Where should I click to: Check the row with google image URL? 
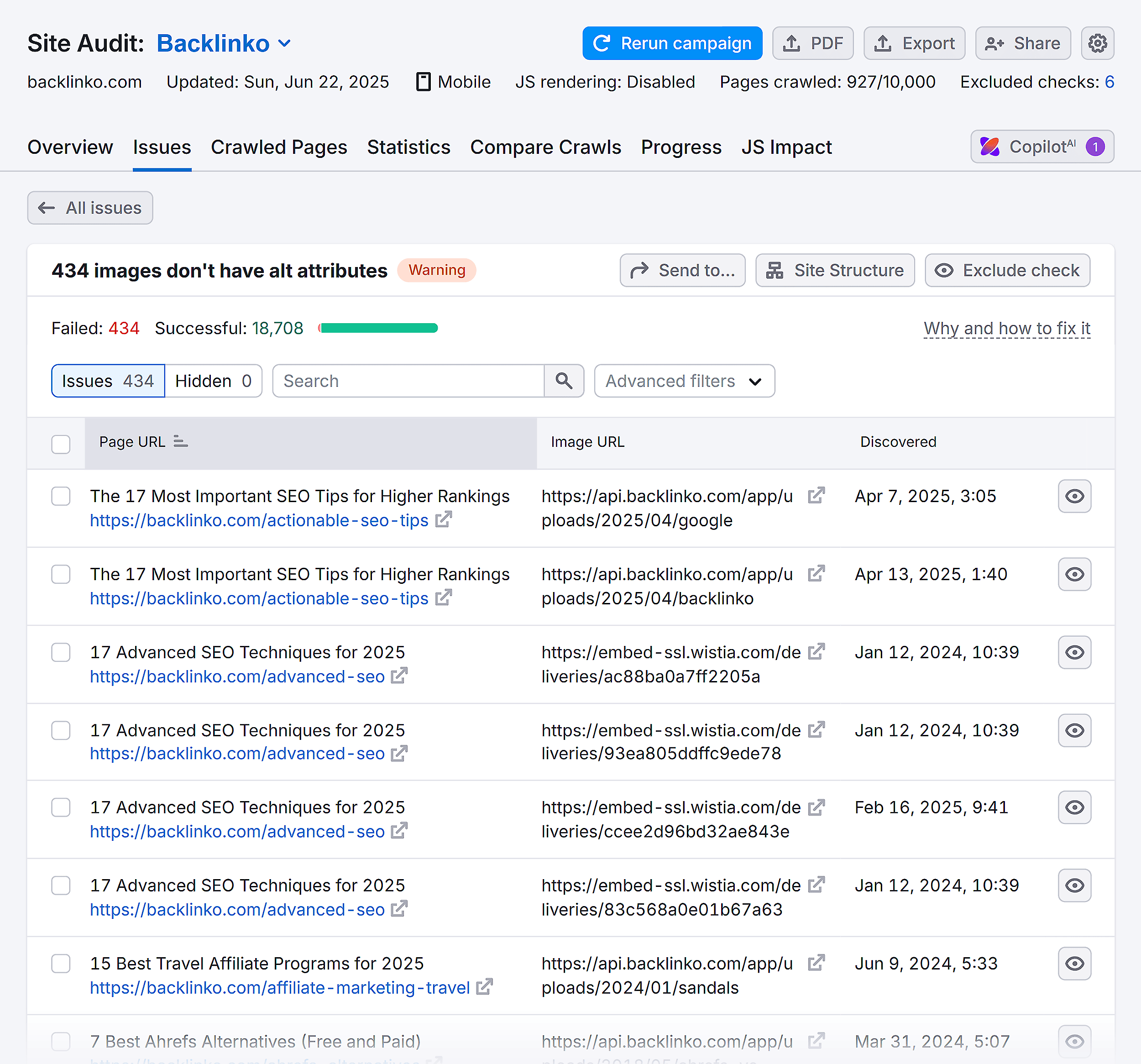click(x=61, y=497)
